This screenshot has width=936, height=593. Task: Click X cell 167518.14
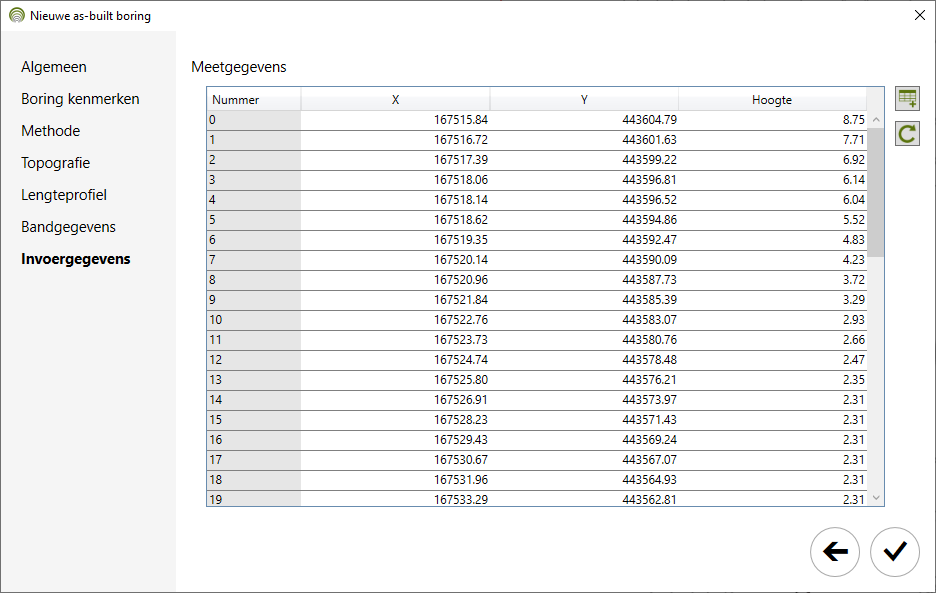coord(395,200)
